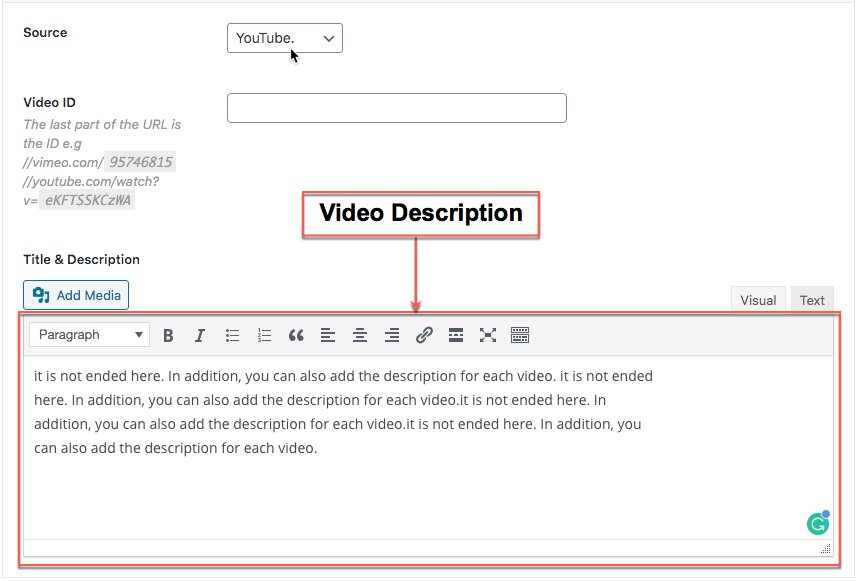Open the Paragraph format dropdown

pos(89,335)
